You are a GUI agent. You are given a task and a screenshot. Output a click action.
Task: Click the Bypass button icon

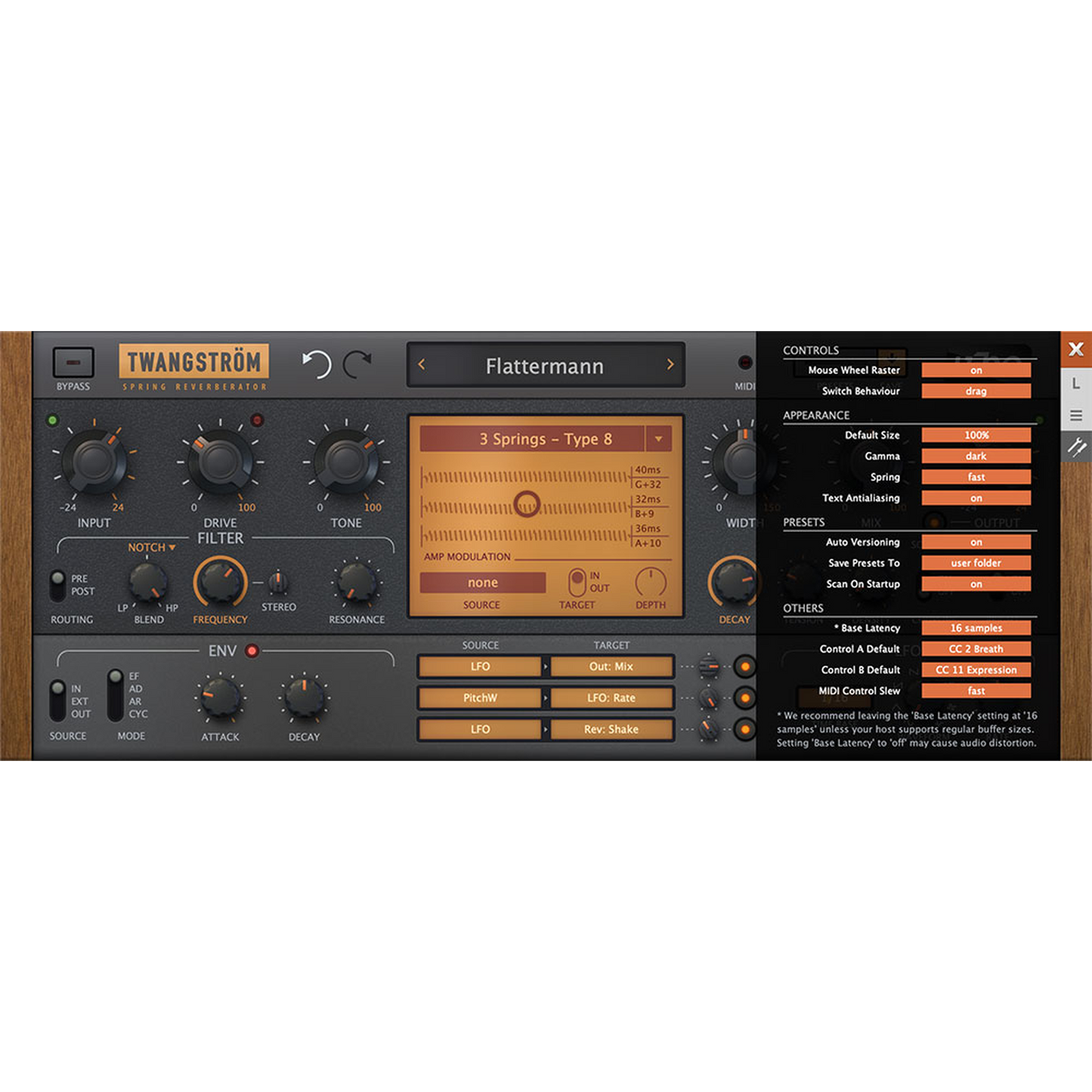pyautogui.click(x=73, y=363)
